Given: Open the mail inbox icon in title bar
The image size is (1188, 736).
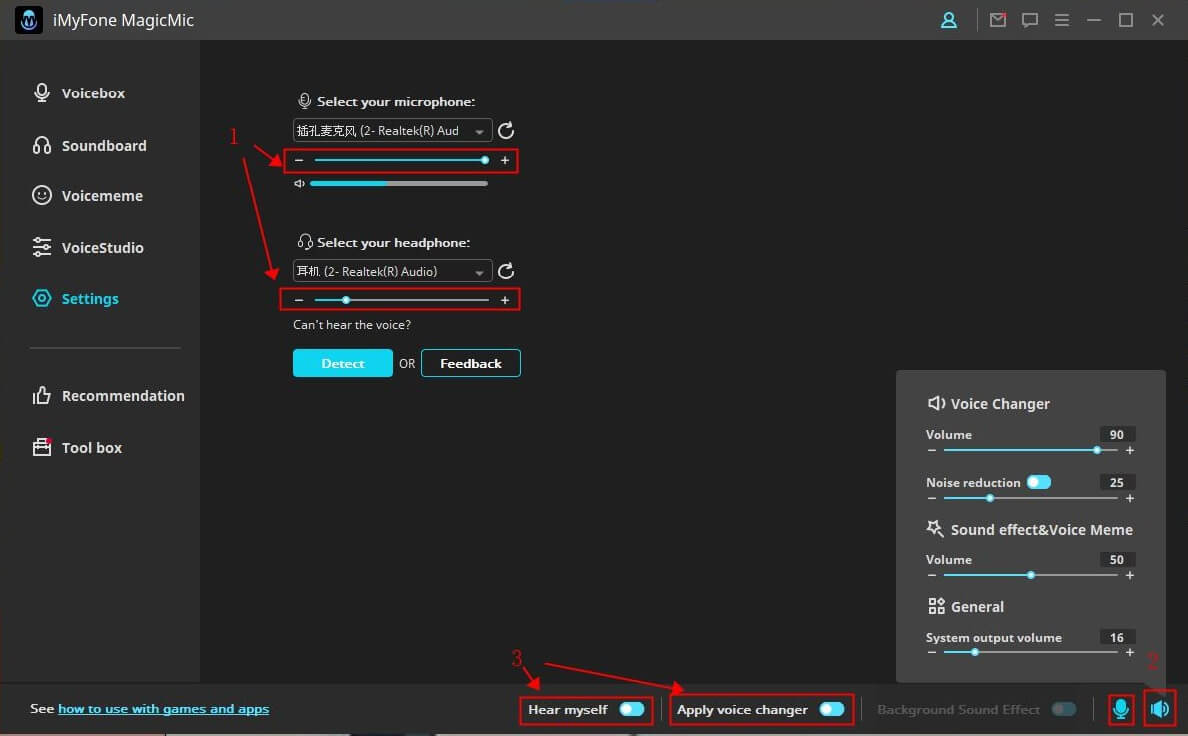Looking at the screenshot, I should pos(998,20).
